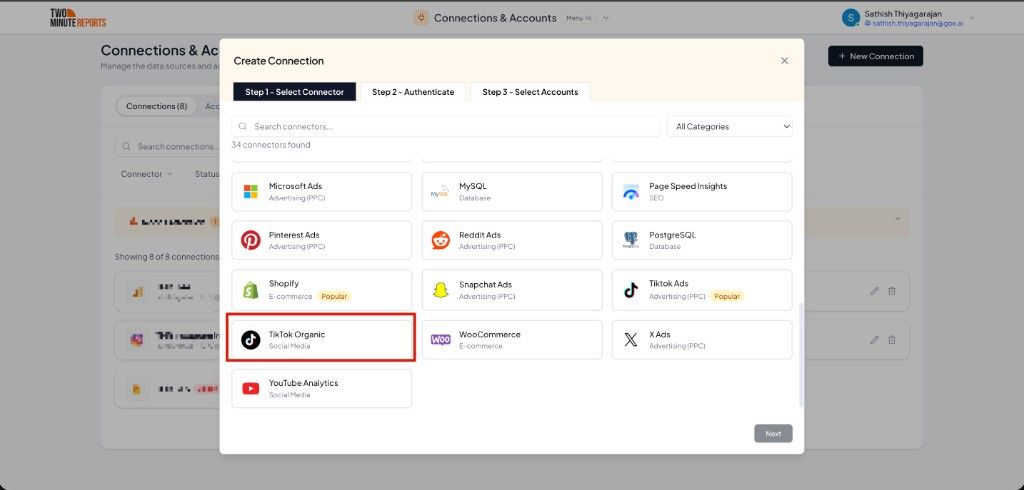The width and height of the screenshot is (1024, 490).
Task: Select the WooCommerce connector logo
Action: pos(441,340)
